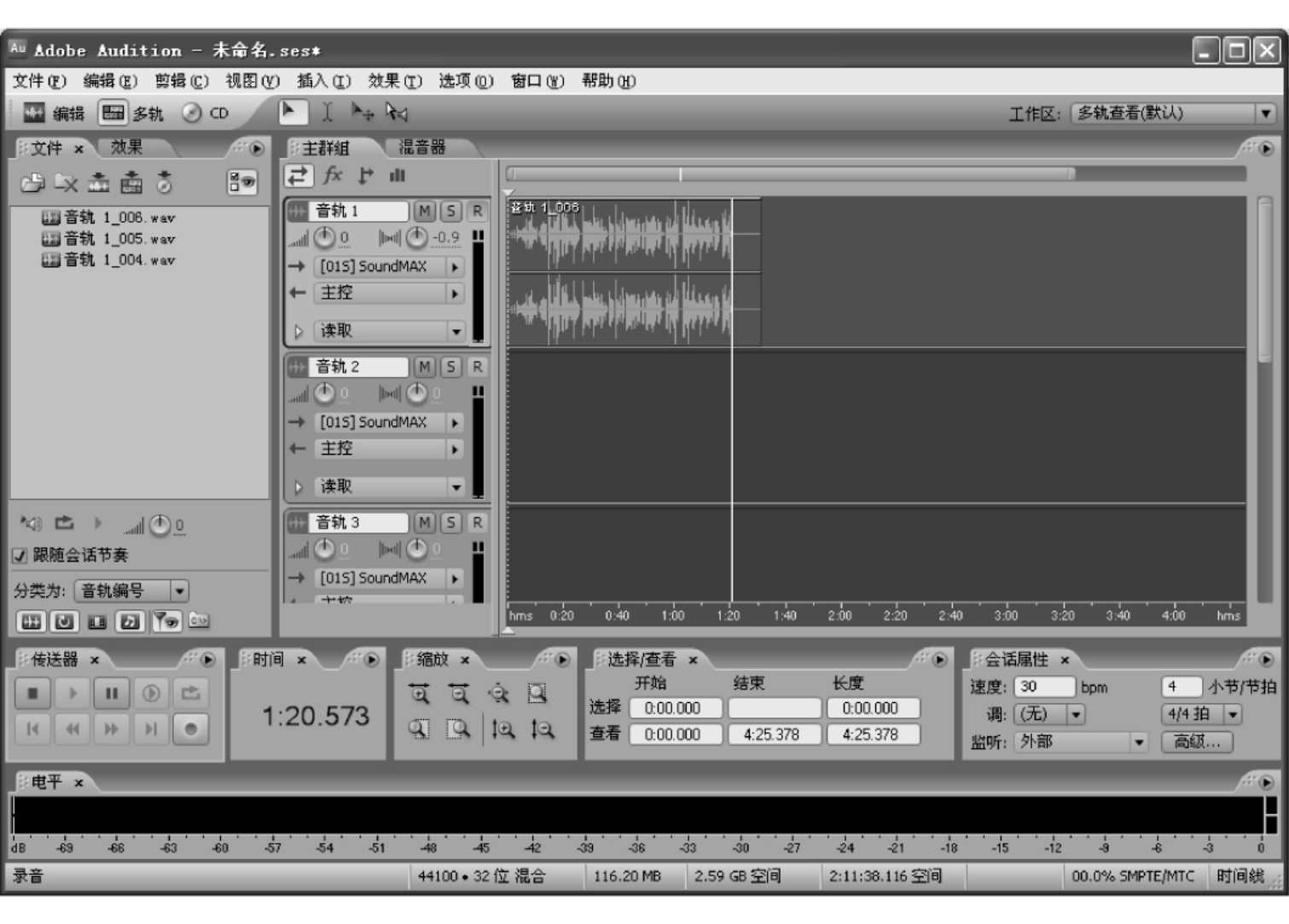Select the time selection I-beam tool

click(x=327, y=113)
